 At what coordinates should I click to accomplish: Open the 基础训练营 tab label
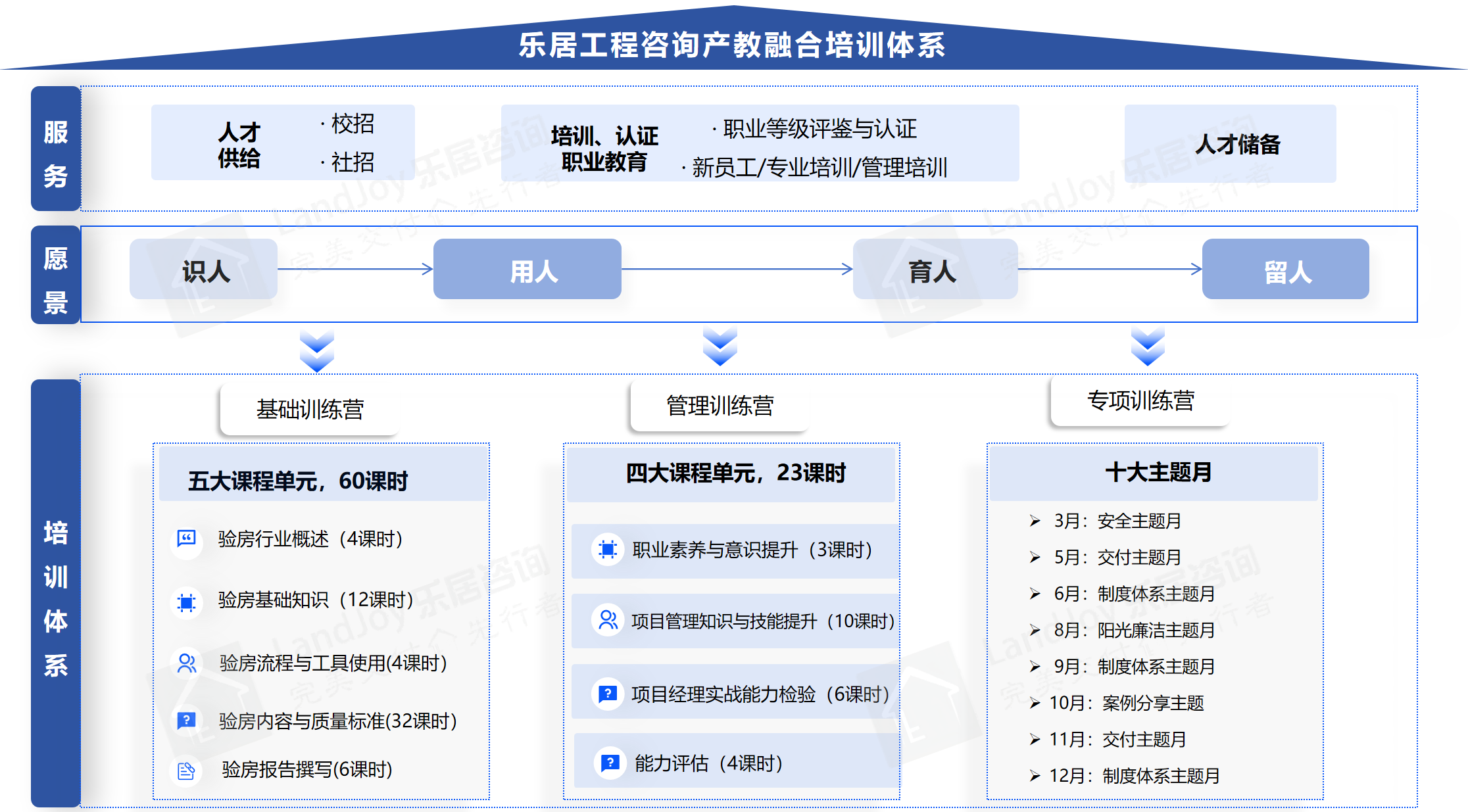pos(310,410)
